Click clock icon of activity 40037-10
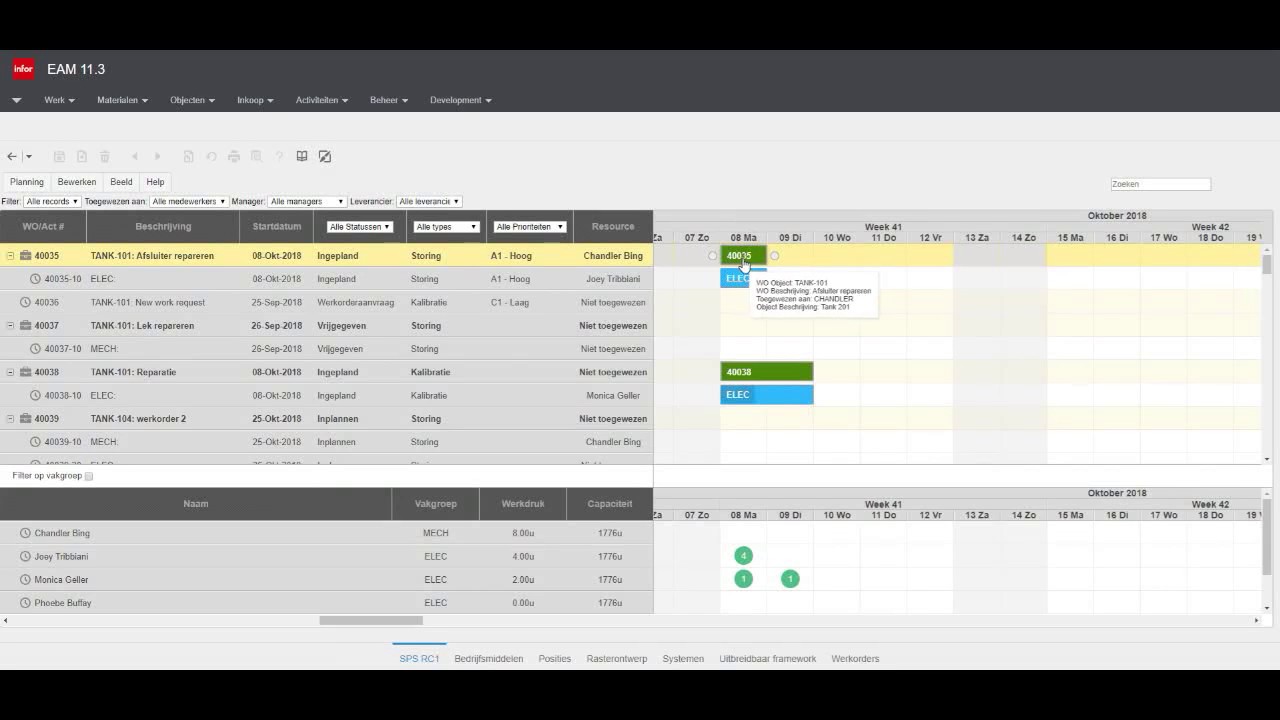 click(x=35, y=349)
